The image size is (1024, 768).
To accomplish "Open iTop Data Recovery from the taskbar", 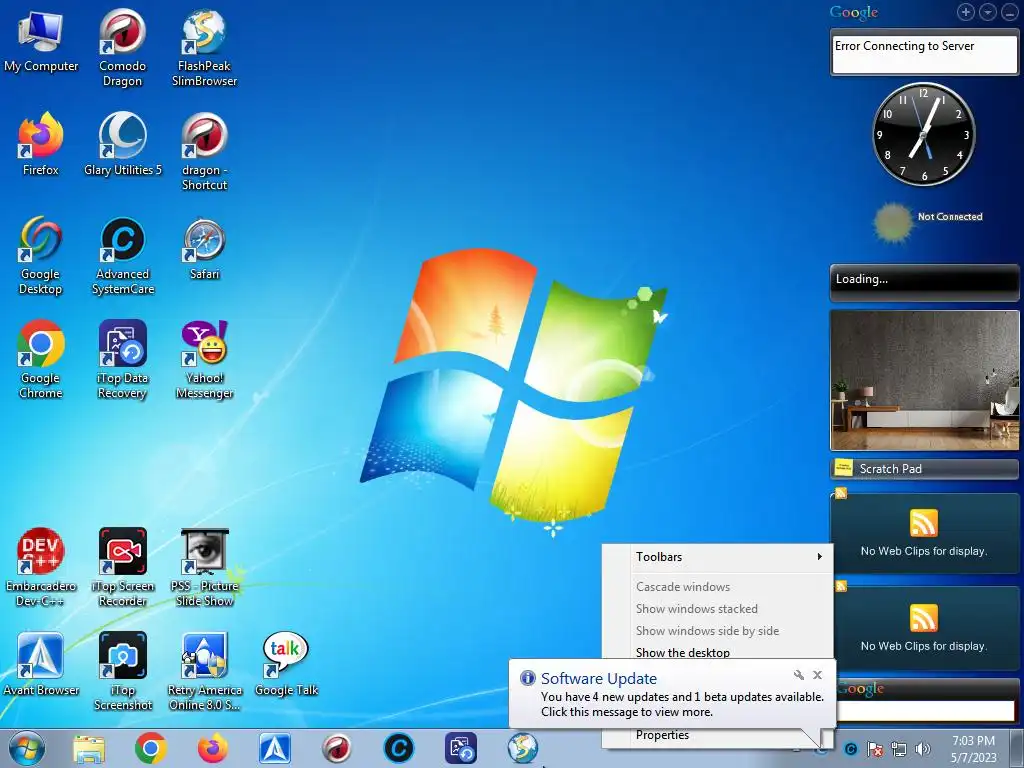I will tap(461, 749).
